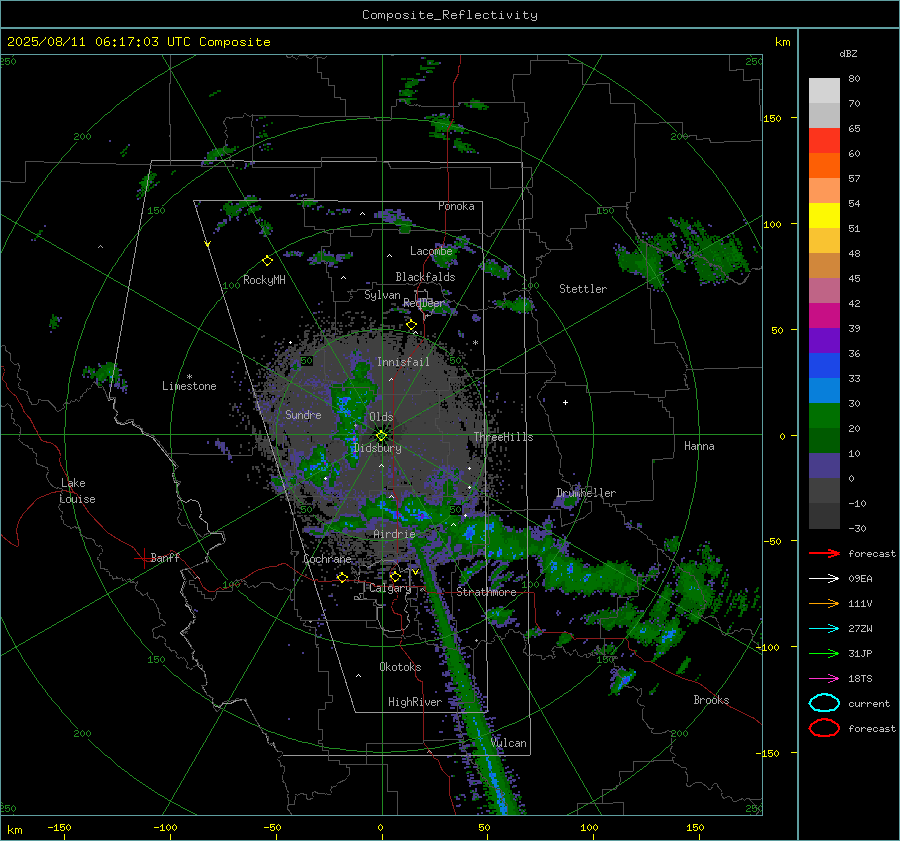Click the Drumheller label

click(x=586, y=493)
